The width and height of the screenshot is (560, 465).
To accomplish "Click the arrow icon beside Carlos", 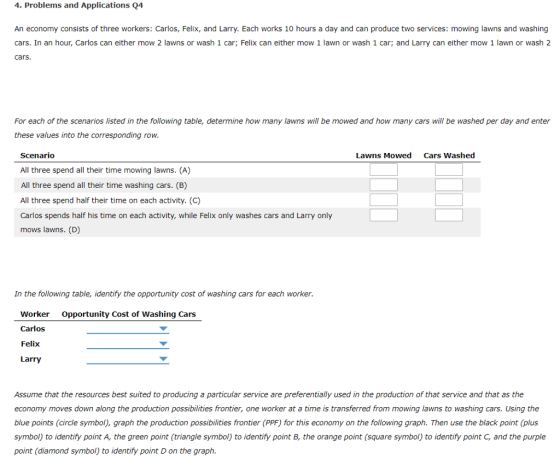I will pos(164,329).
